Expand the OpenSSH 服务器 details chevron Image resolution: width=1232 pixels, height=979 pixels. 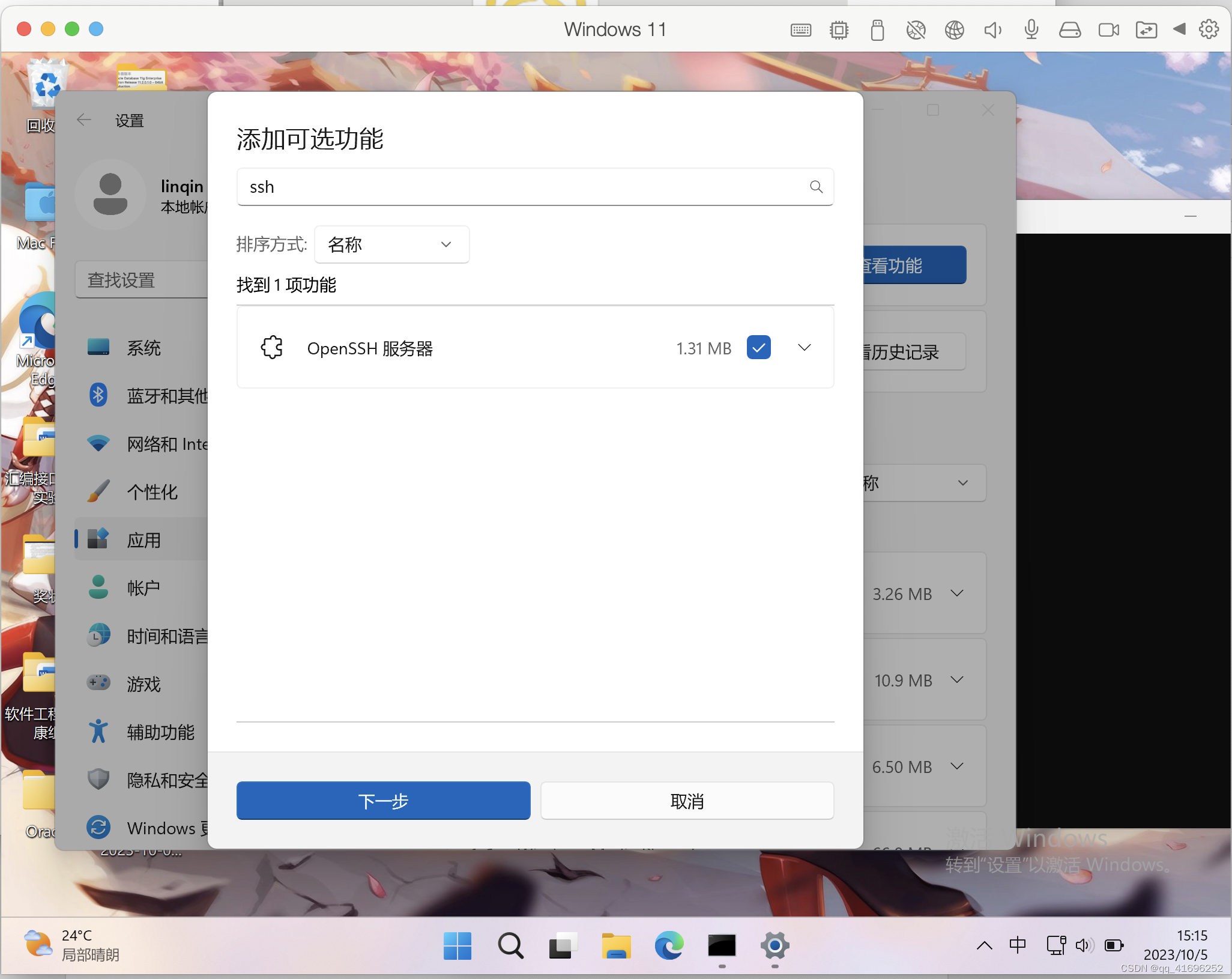(805, 347)
